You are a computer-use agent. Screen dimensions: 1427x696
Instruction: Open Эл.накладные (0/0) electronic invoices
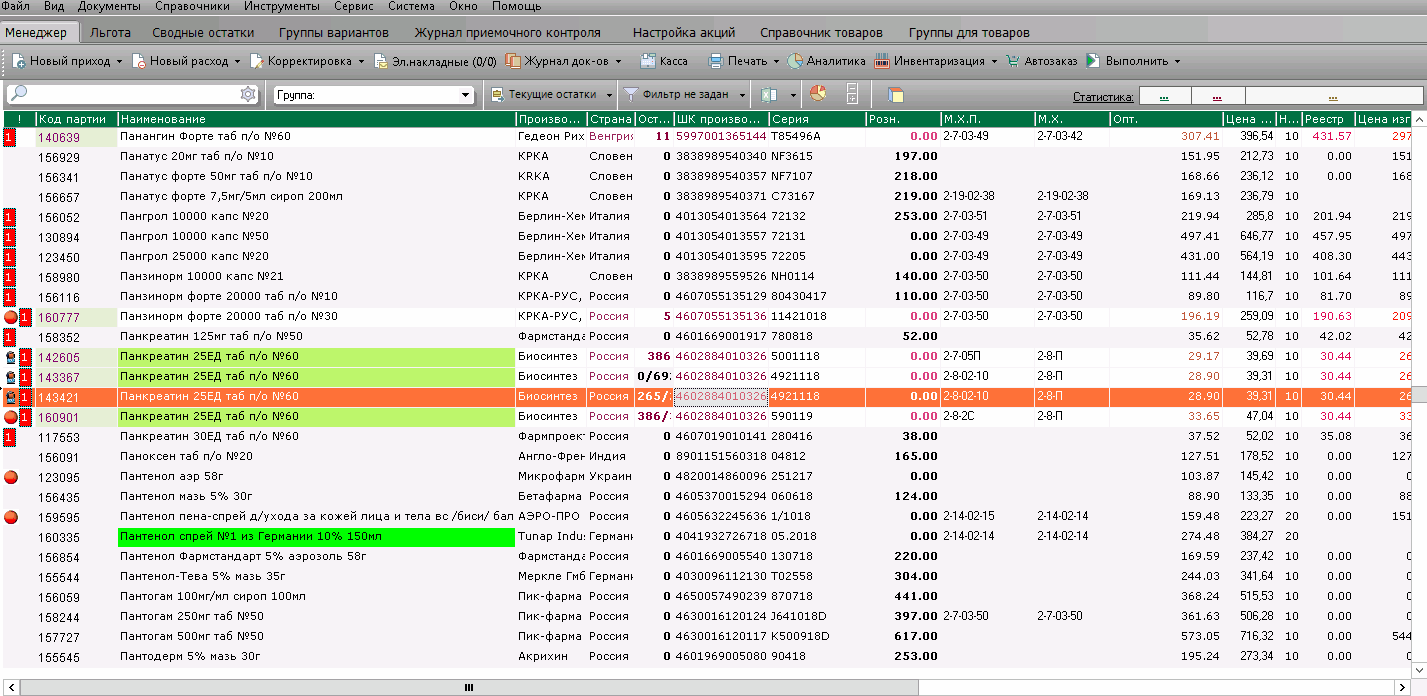click(x=435, y=61)
